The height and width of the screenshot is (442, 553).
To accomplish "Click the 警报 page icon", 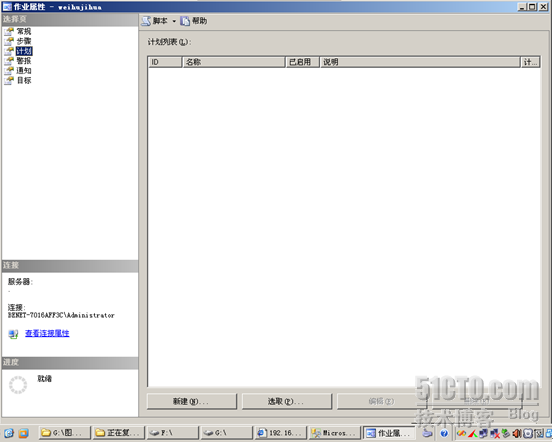I will 9,61.
